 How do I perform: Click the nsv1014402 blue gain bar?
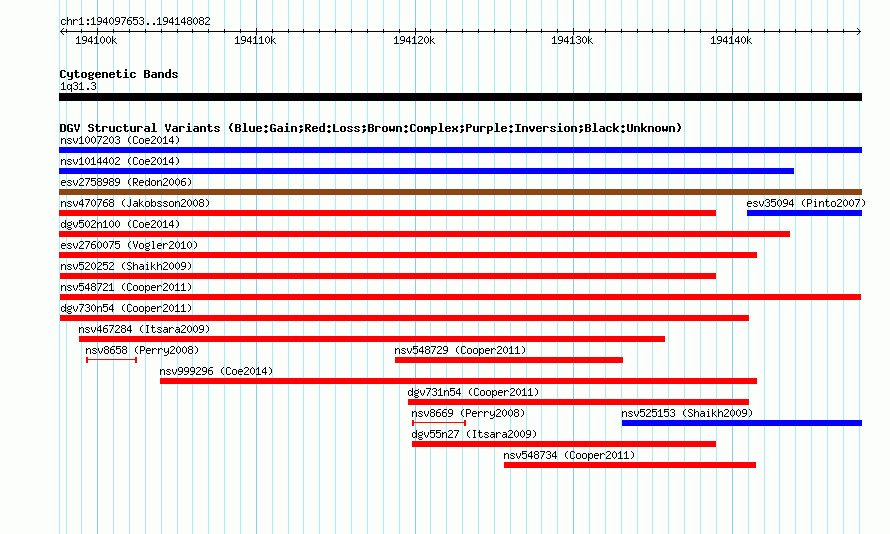click(x=426, y=171)
